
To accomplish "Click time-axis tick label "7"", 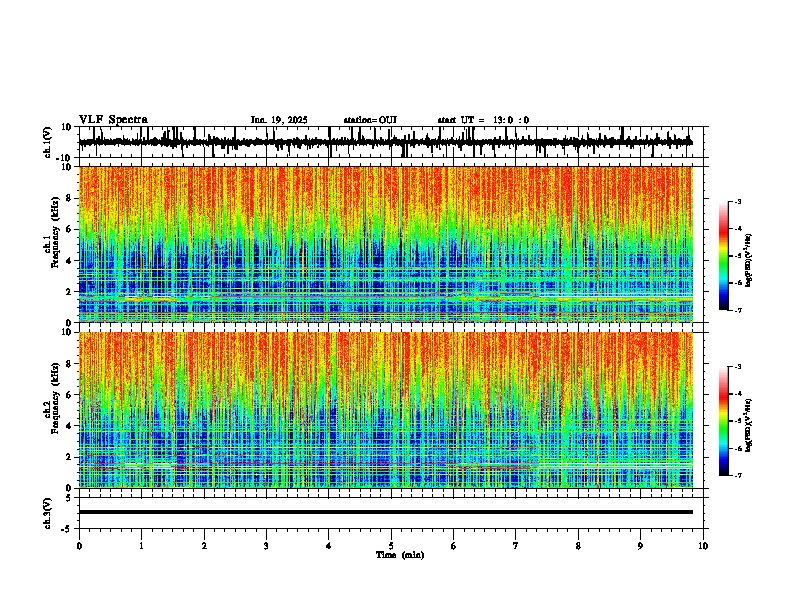I will (516, 546).
